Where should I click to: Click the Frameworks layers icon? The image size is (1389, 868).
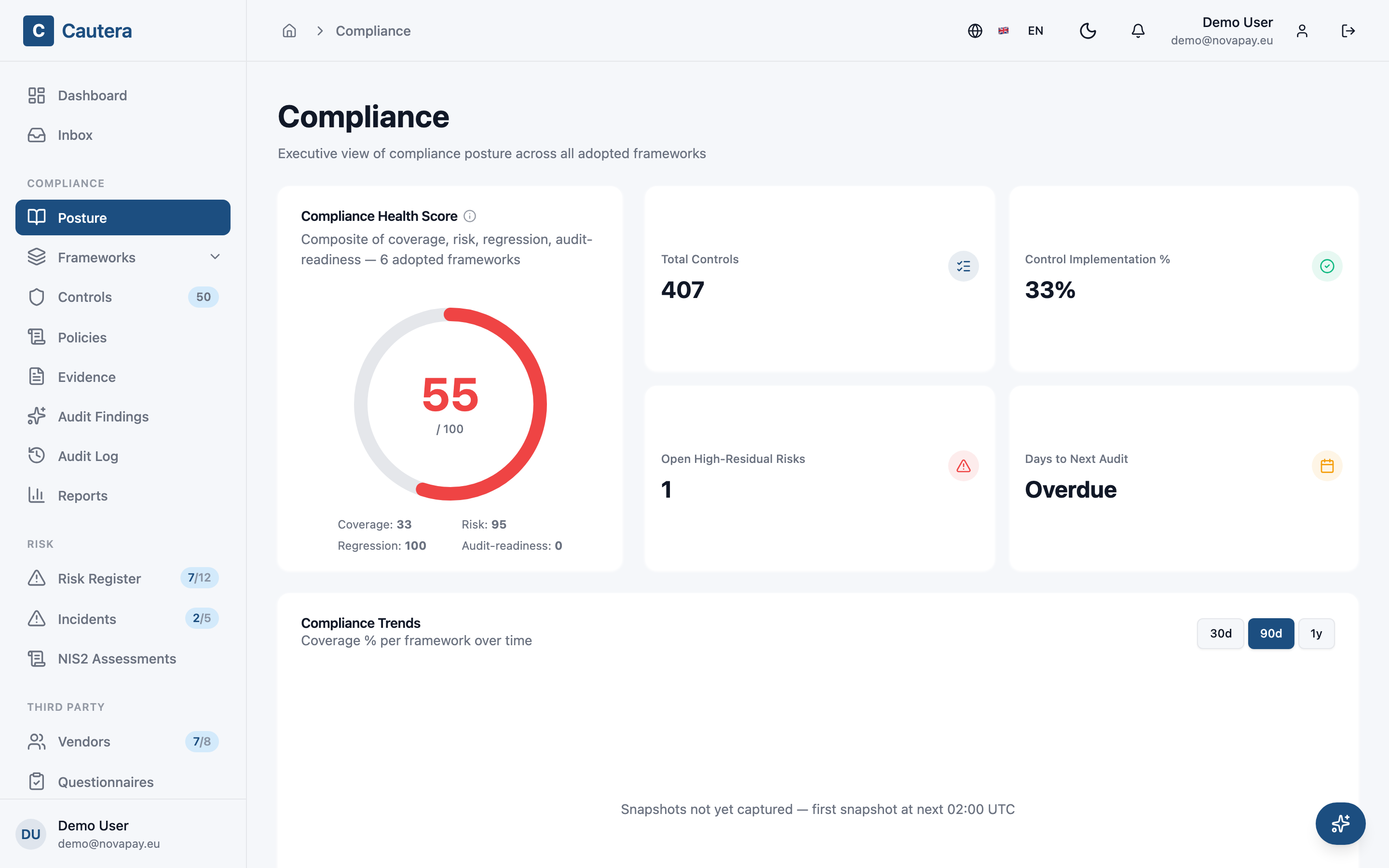tap(37, 257)
